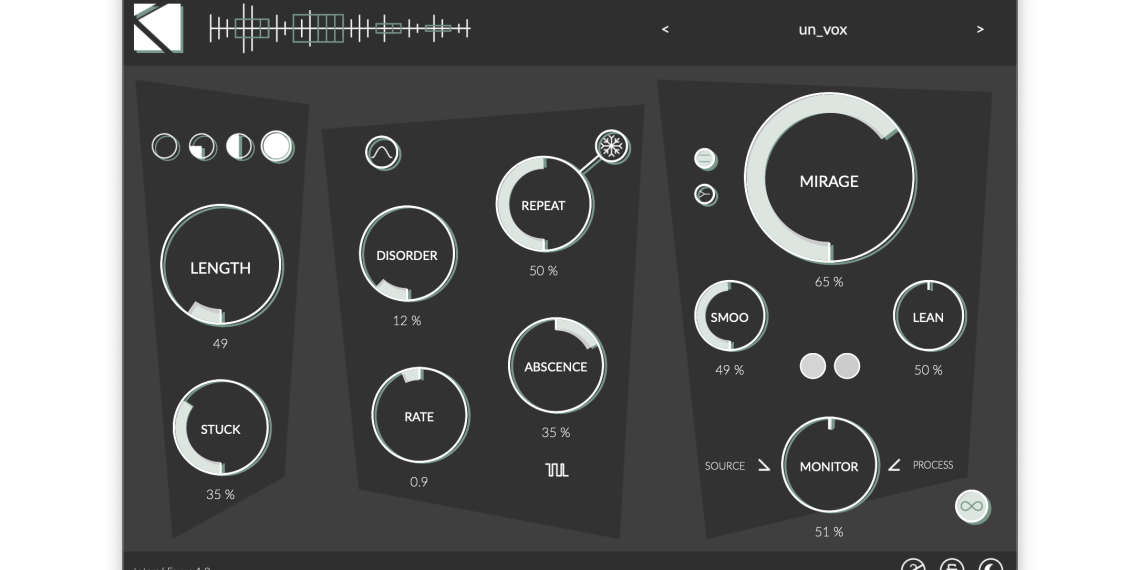Click the PROCESS angle arrow icon
Screen dimensions: 1140x570
(894, 465)
